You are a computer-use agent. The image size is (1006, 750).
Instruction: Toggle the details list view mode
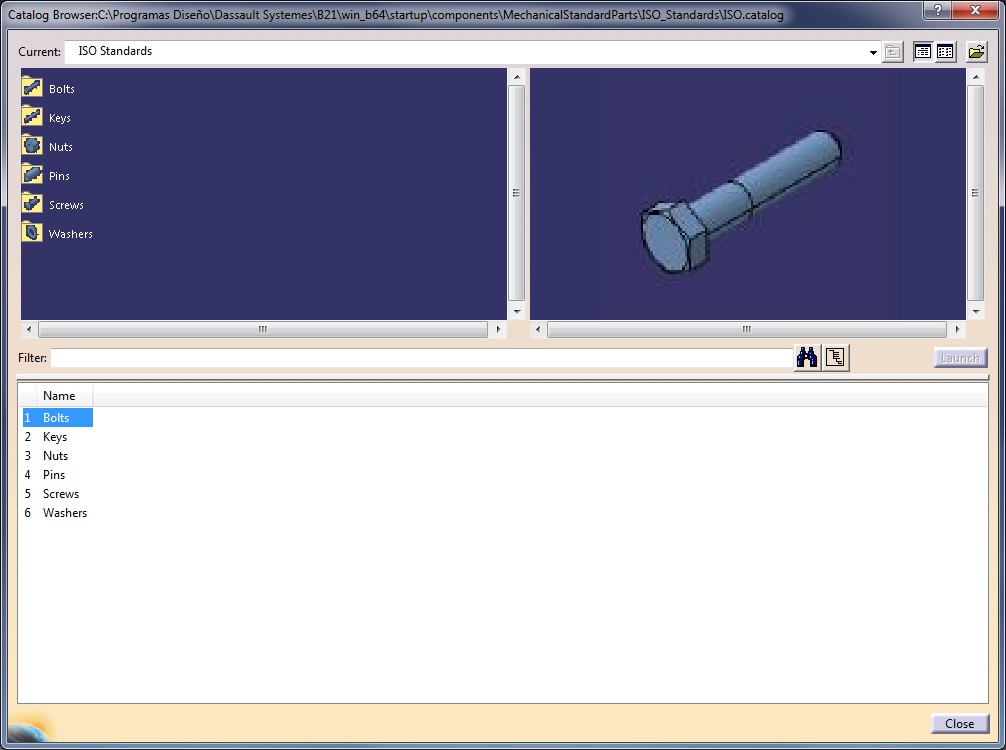[922, 52]
